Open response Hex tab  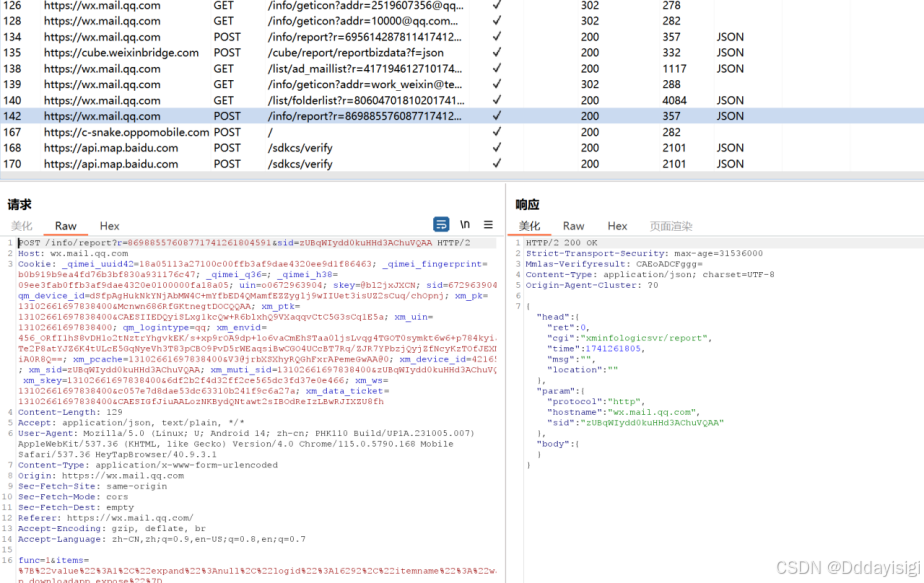point(617,226)
